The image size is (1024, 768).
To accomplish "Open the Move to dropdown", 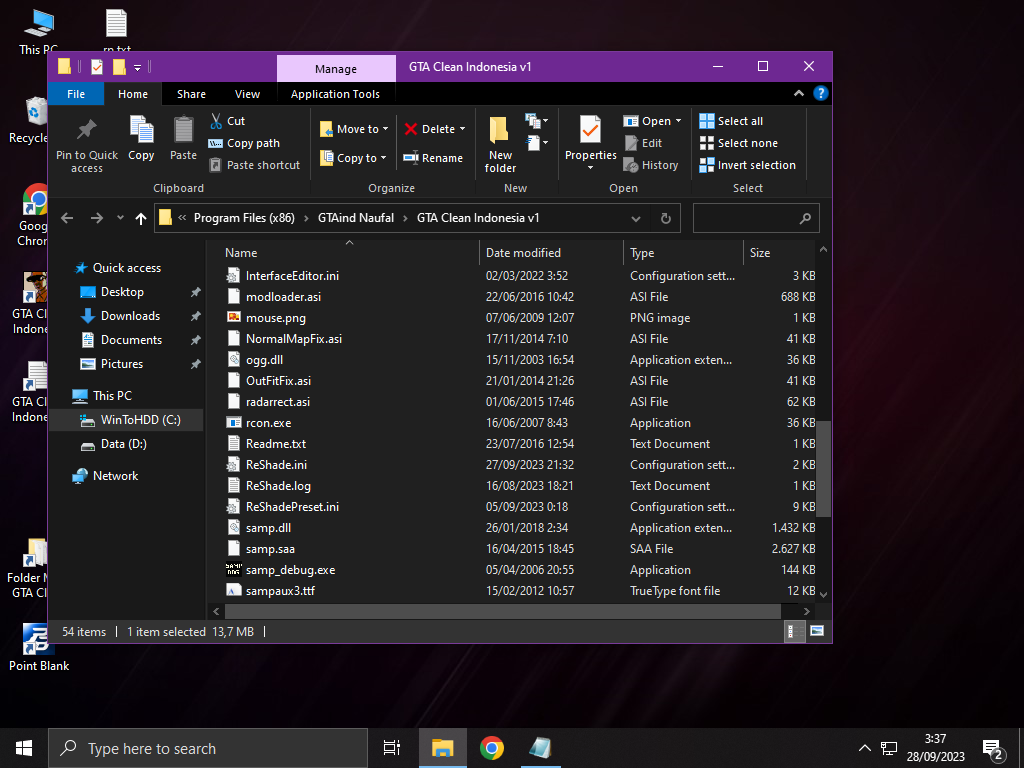I will (x=355, y=129).
